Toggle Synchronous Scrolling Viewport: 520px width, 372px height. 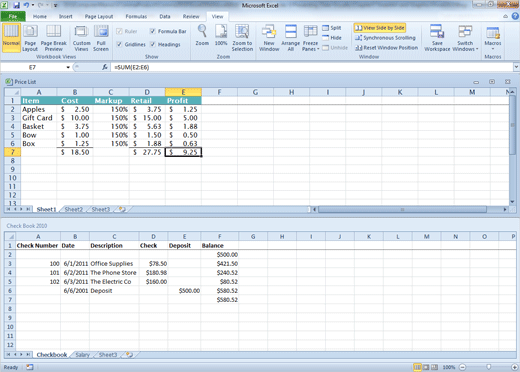click(x=385, y=38)
